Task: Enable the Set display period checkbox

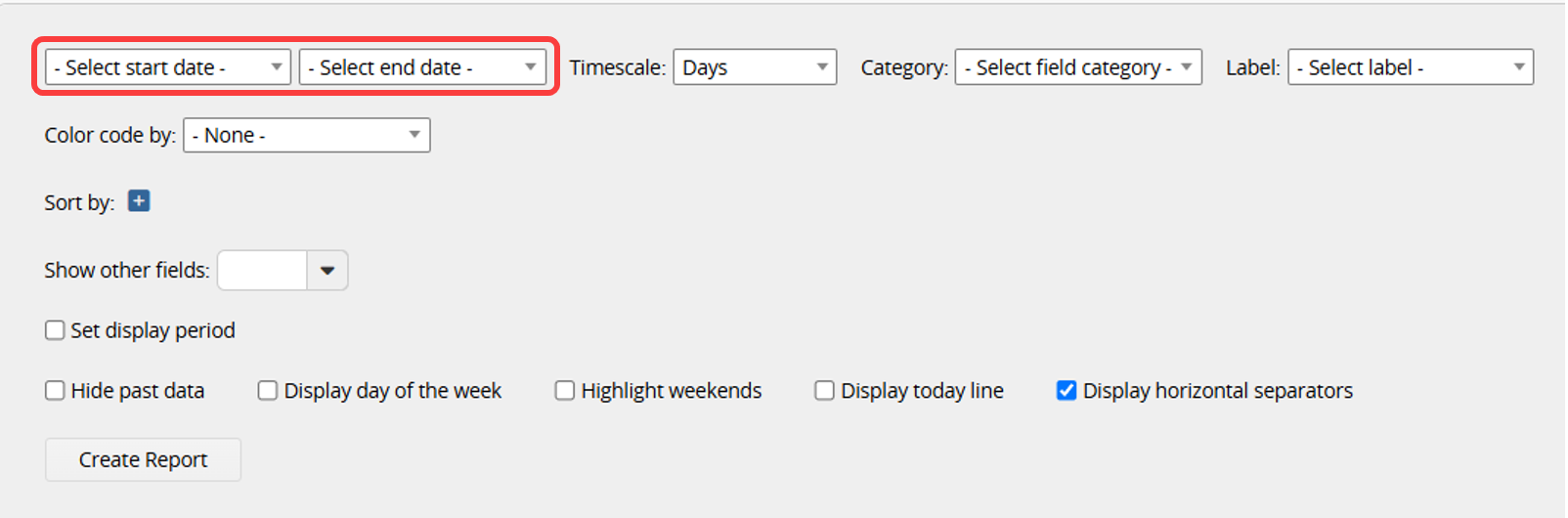Action: [55, 330]
